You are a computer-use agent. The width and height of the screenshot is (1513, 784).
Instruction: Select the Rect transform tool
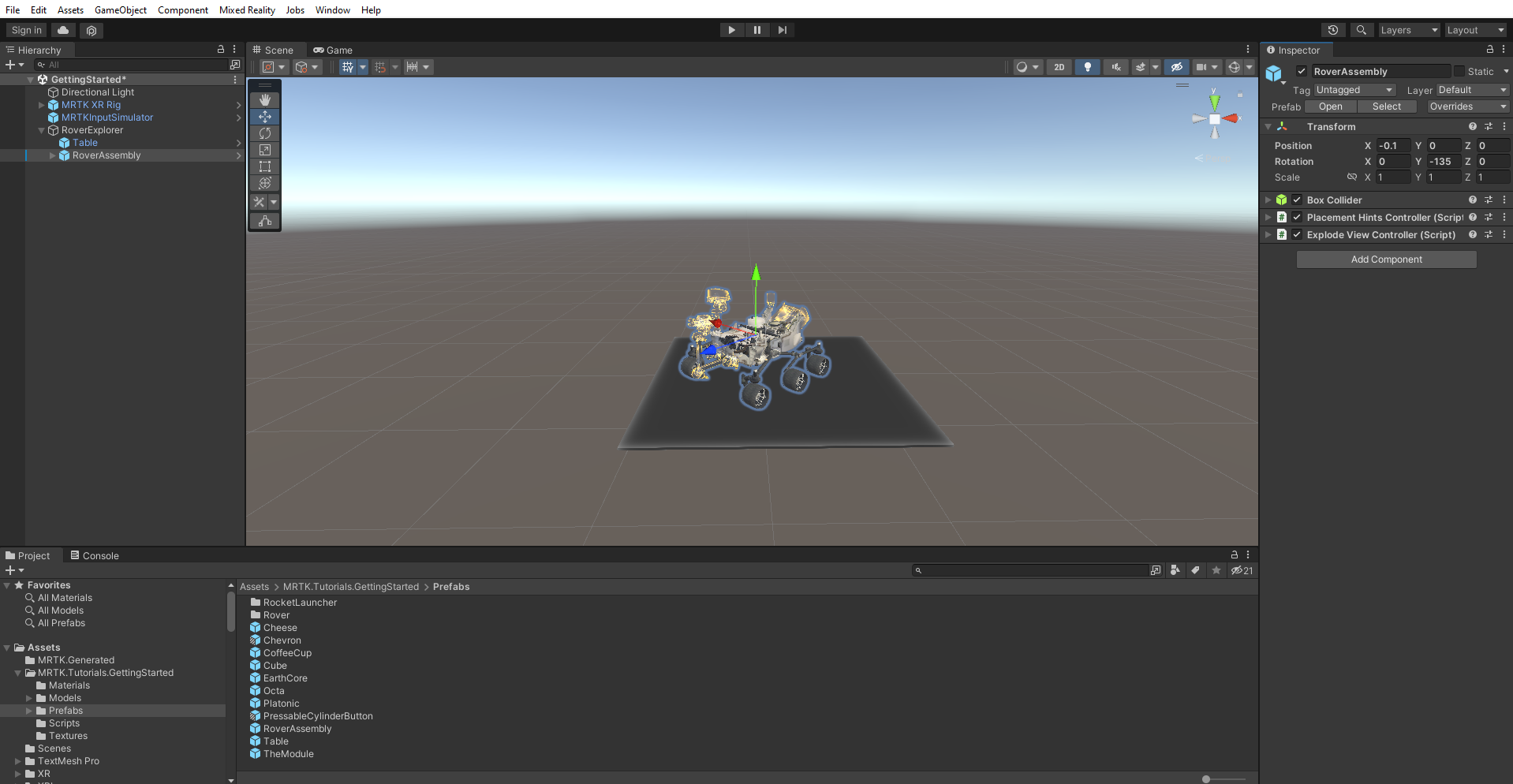click(x=265, y=166)
